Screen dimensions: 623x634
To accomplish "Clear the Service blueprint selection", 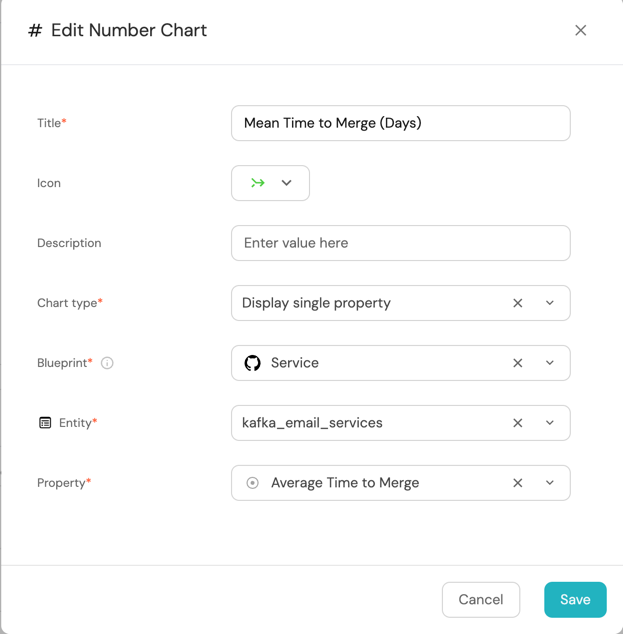I will pyautogui.click(x=518, y=363).
